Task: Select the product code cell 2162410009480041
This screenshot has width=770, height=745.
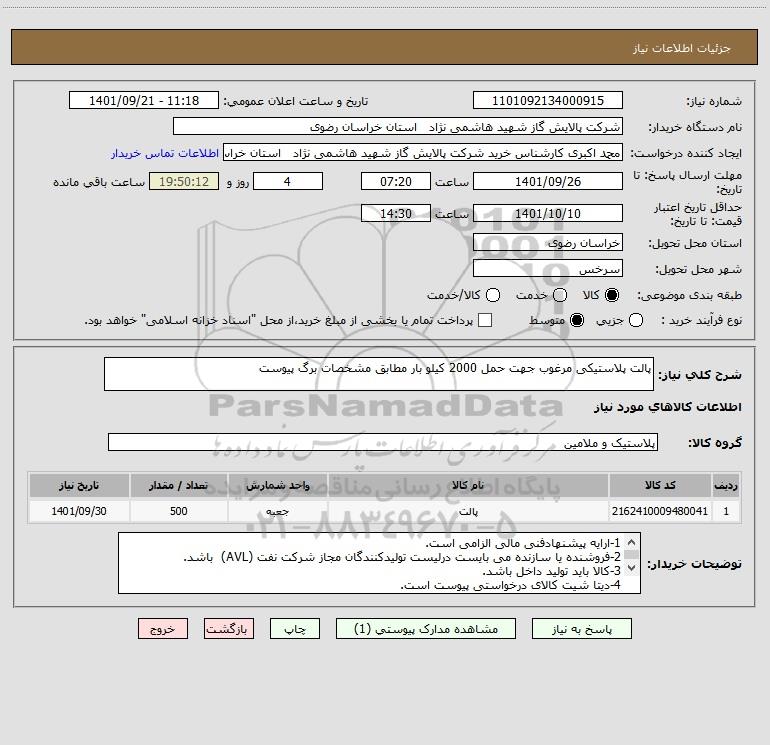Action: 670,511
